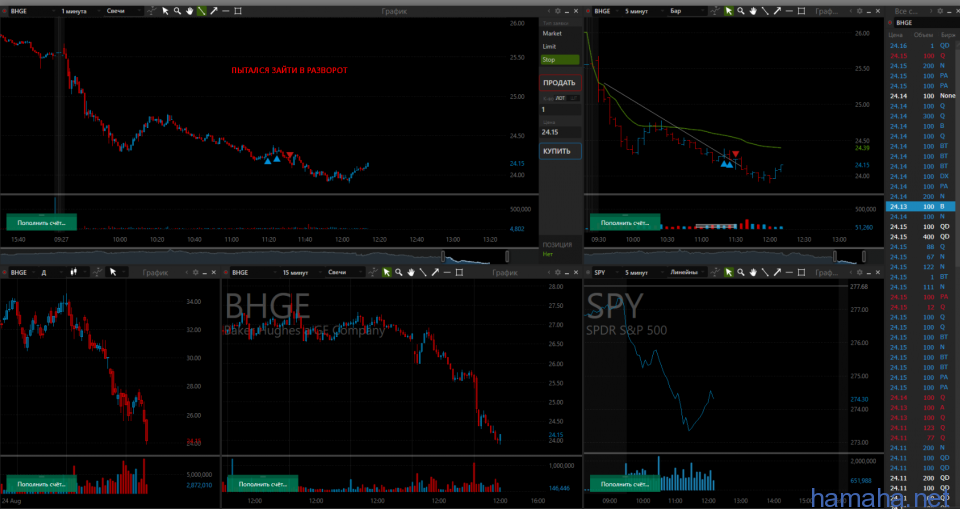Toggle link indicator of SPY chart

coord(589,272)
